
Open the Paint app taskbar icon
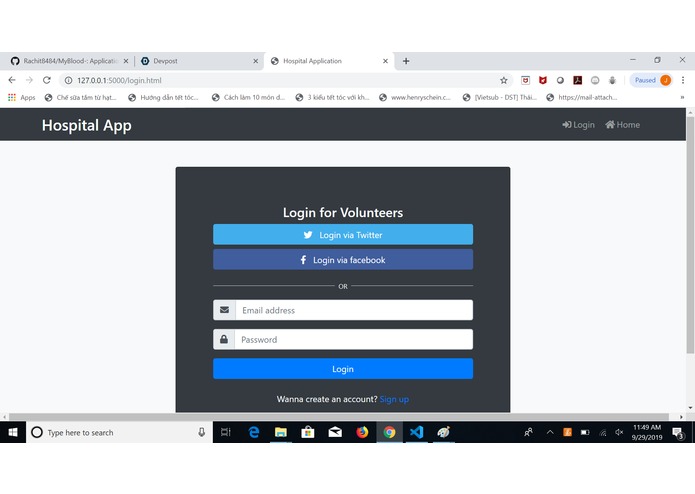pos(443,432)
